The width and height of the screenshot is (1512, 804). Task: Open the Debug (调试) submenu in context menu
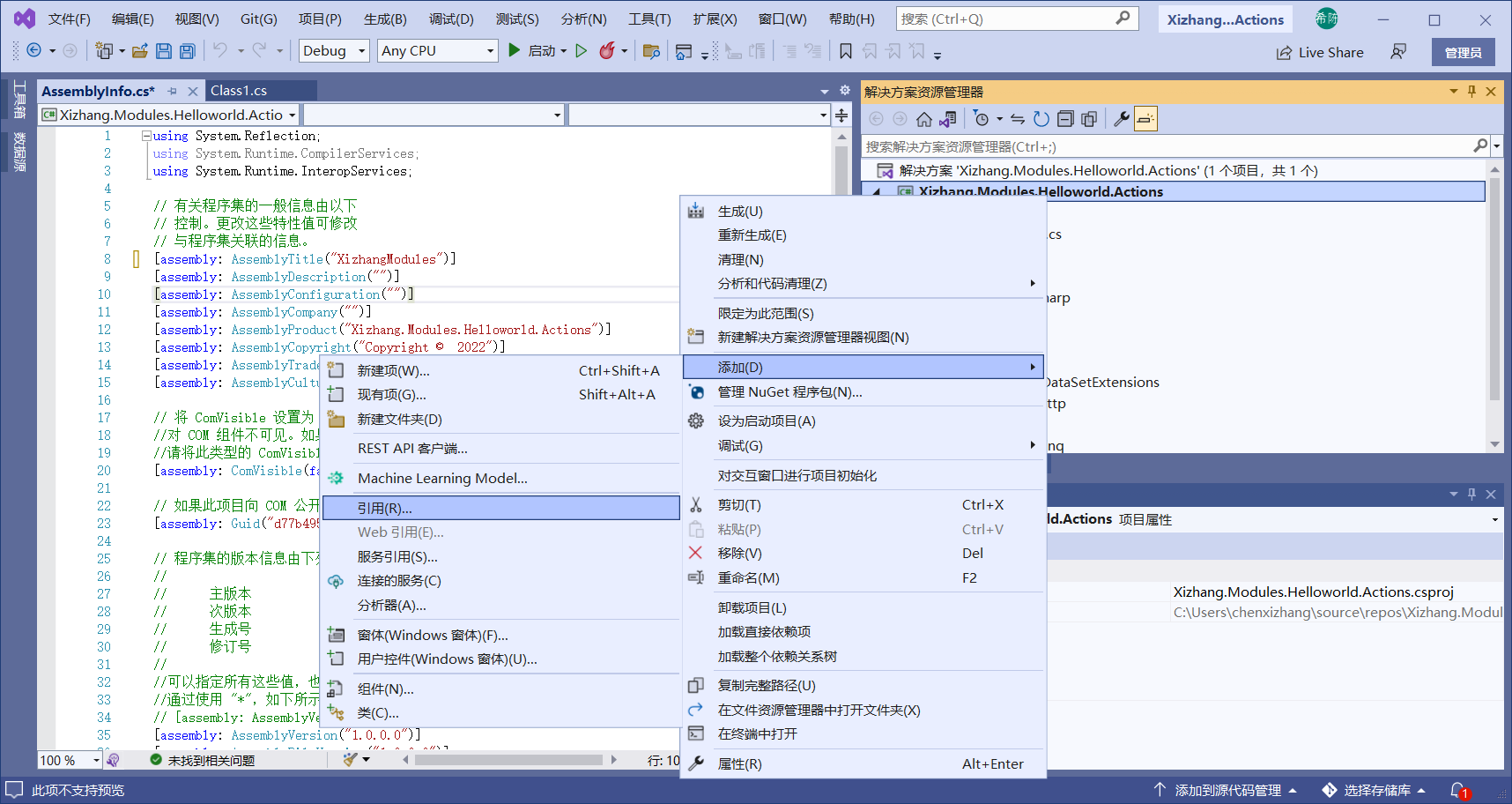(863, 446)
